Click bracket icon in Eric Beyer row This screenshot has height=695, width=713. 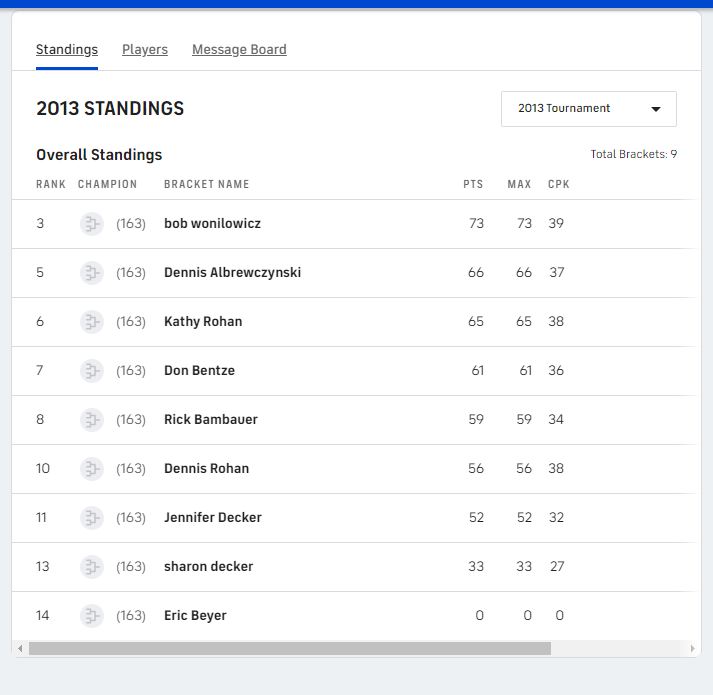92,616
